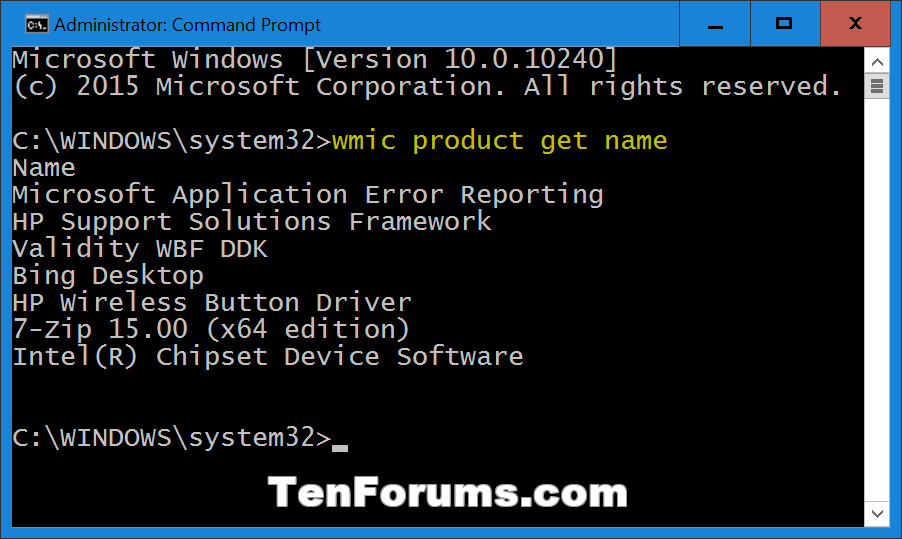
Task: Select Microsoft Application Error Reporting line
Action: [308, 195]
